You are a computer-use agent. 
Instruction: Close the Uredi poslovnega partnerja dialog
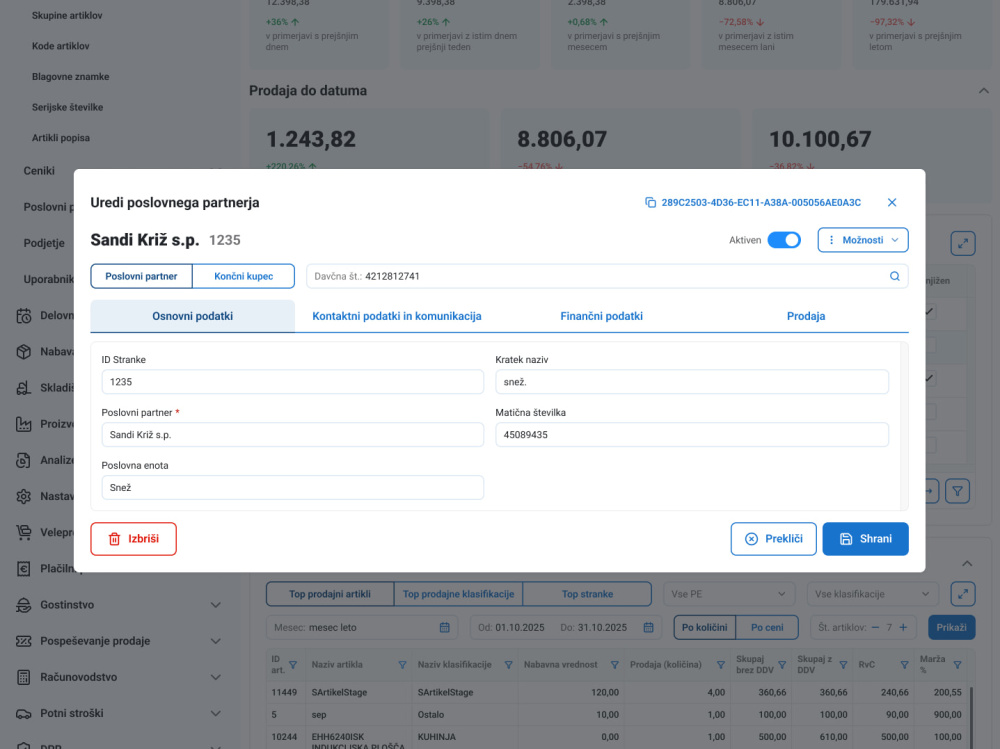pos(892,202)
